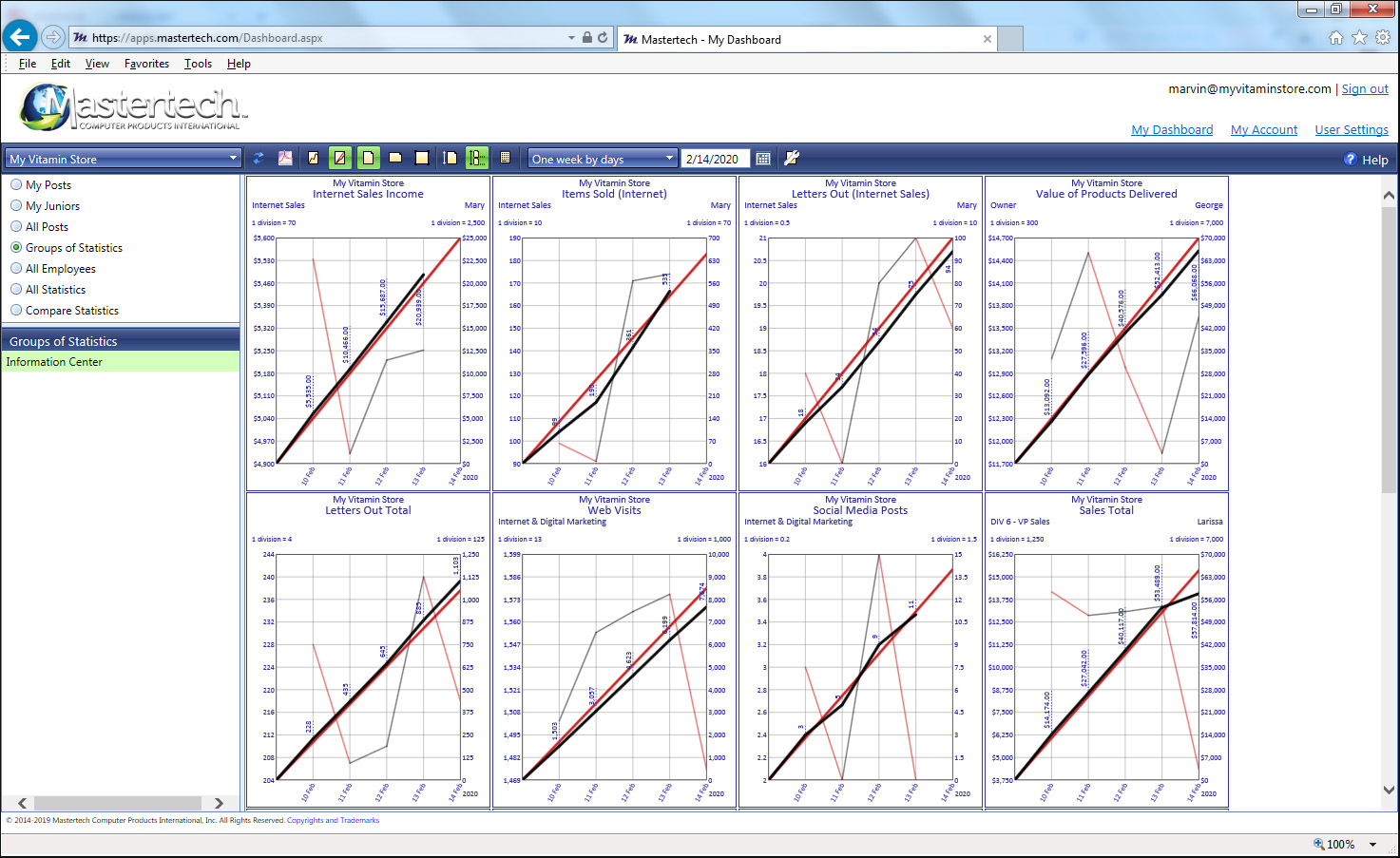Toggle the highlighted vertical scale icon

[x=477, y=159]
